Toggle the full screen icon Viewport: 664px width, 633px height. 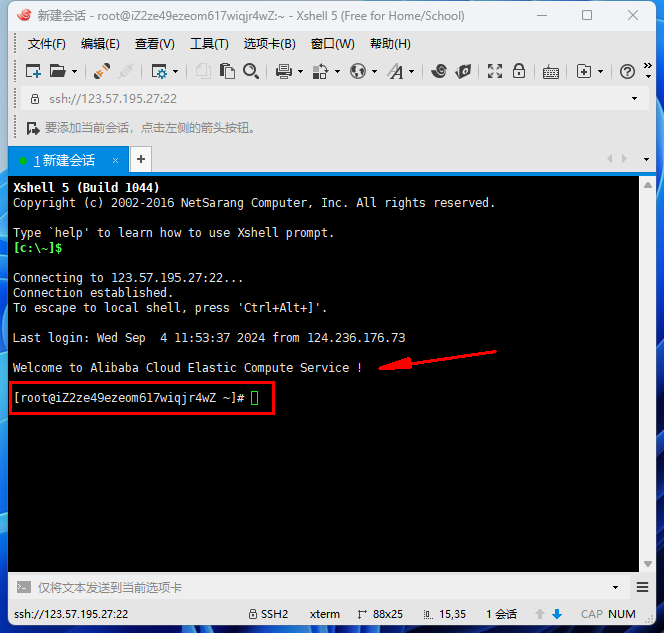click(x=495, y=71)
